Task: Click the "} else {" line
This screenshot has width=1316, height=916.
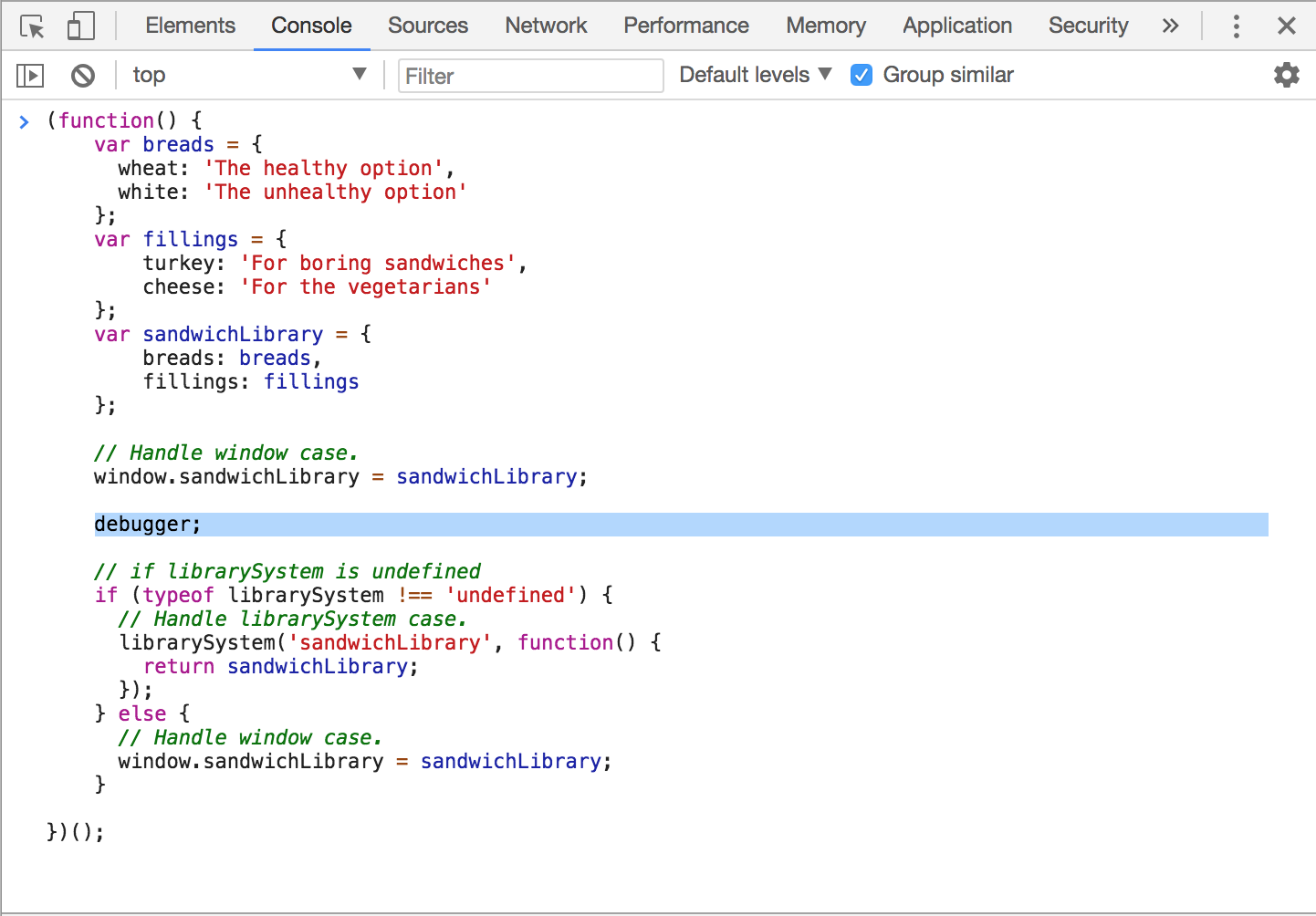Action: pyautogui.click(x=142, y=714)
